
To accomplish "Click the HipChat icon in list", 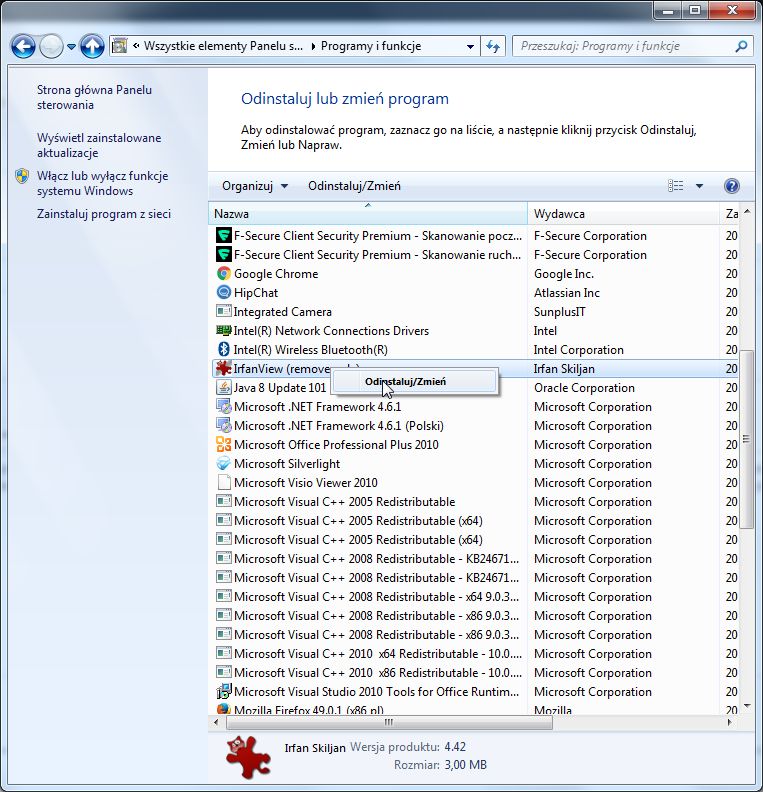I will click(224, 292).
